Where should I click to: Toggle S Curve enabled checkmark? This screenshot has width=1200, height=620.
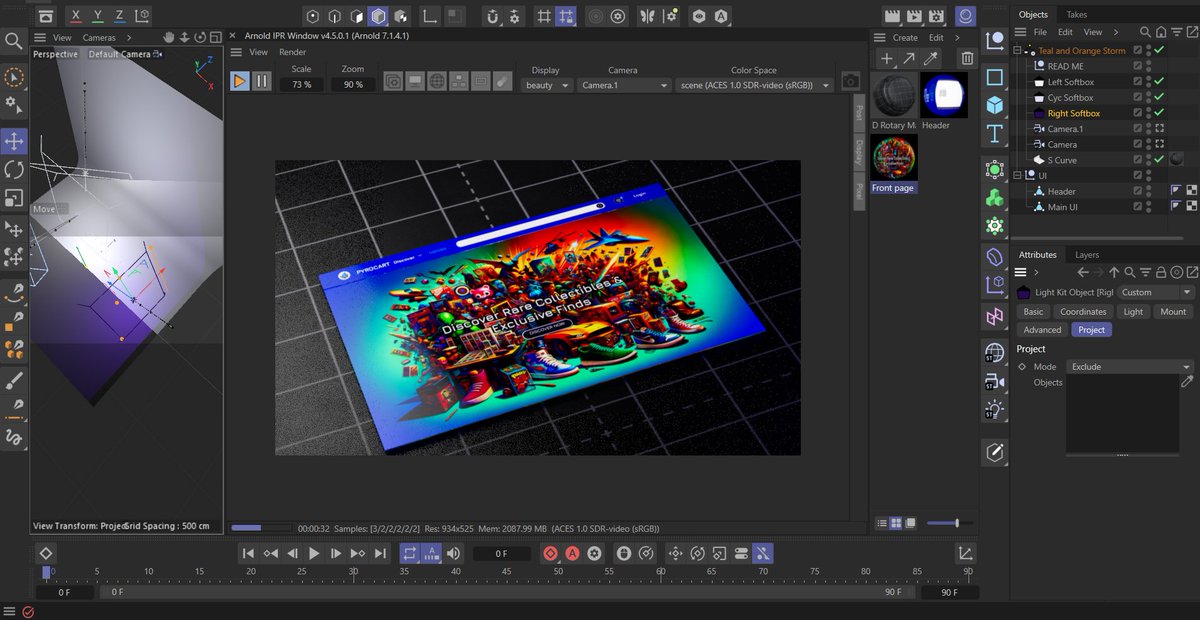[x=1158, y=160]
